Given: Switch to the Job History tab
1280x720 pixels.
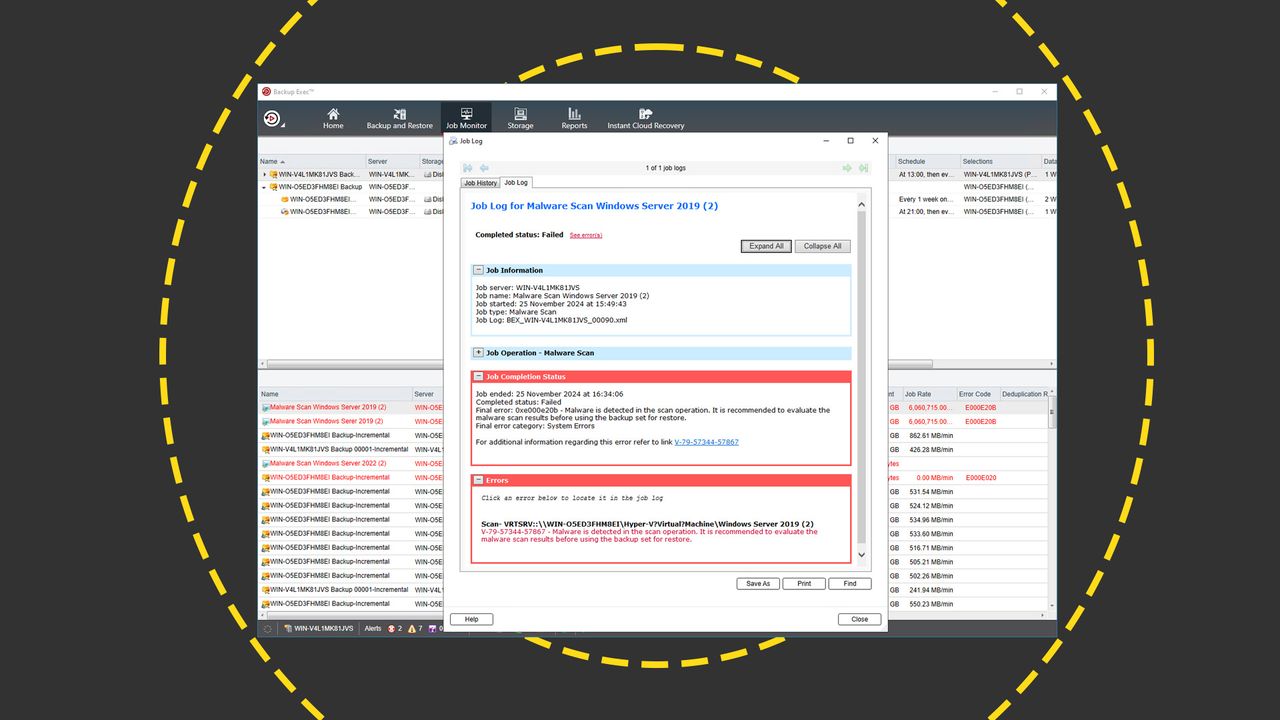Looking at the screenshot, I should click(x=480, y=182).
